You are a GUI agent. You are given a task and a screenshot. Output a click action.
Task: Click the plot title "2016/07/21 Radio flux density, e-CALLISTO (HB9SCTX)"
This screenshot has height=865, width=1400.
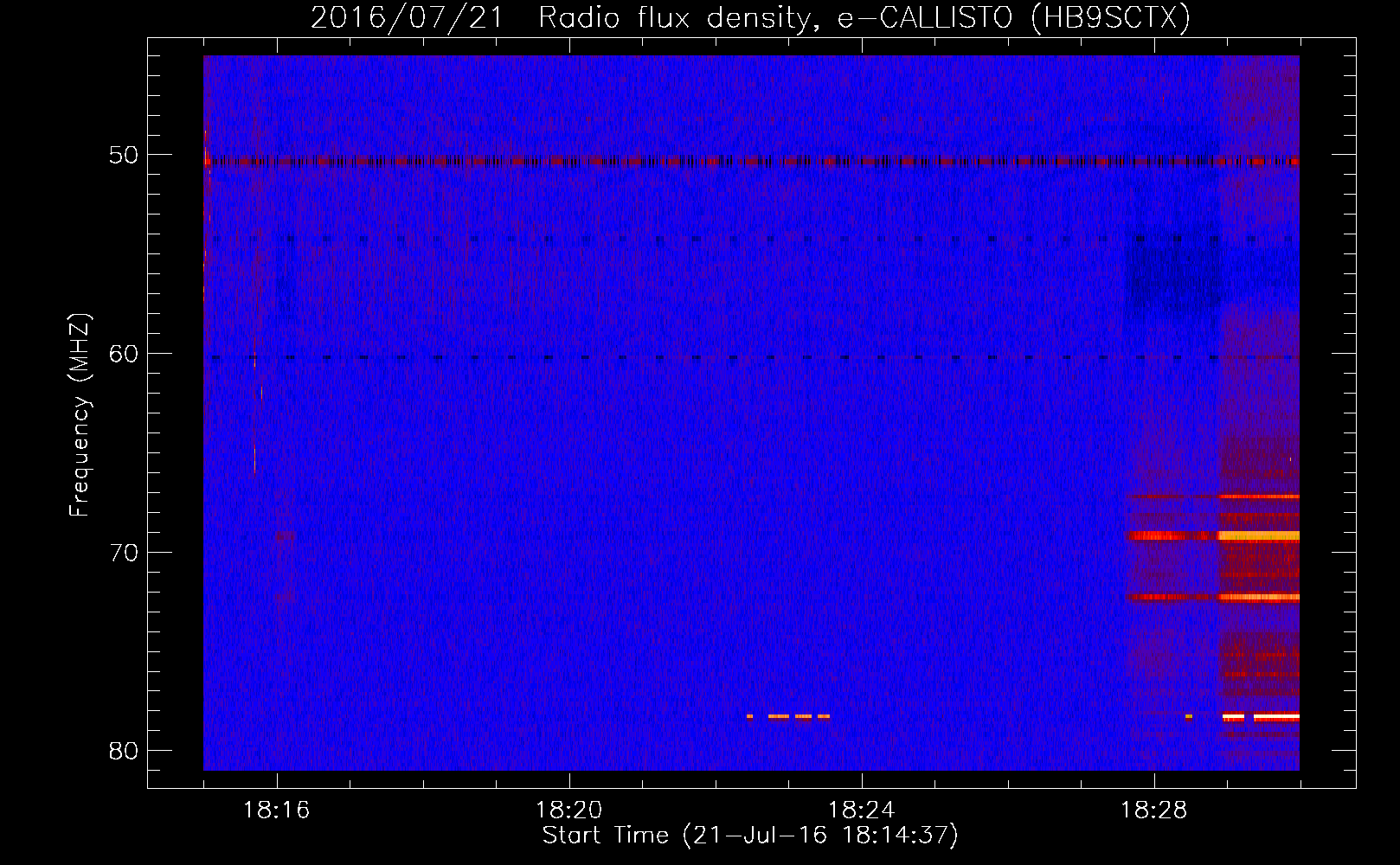[x=750, y=17]
